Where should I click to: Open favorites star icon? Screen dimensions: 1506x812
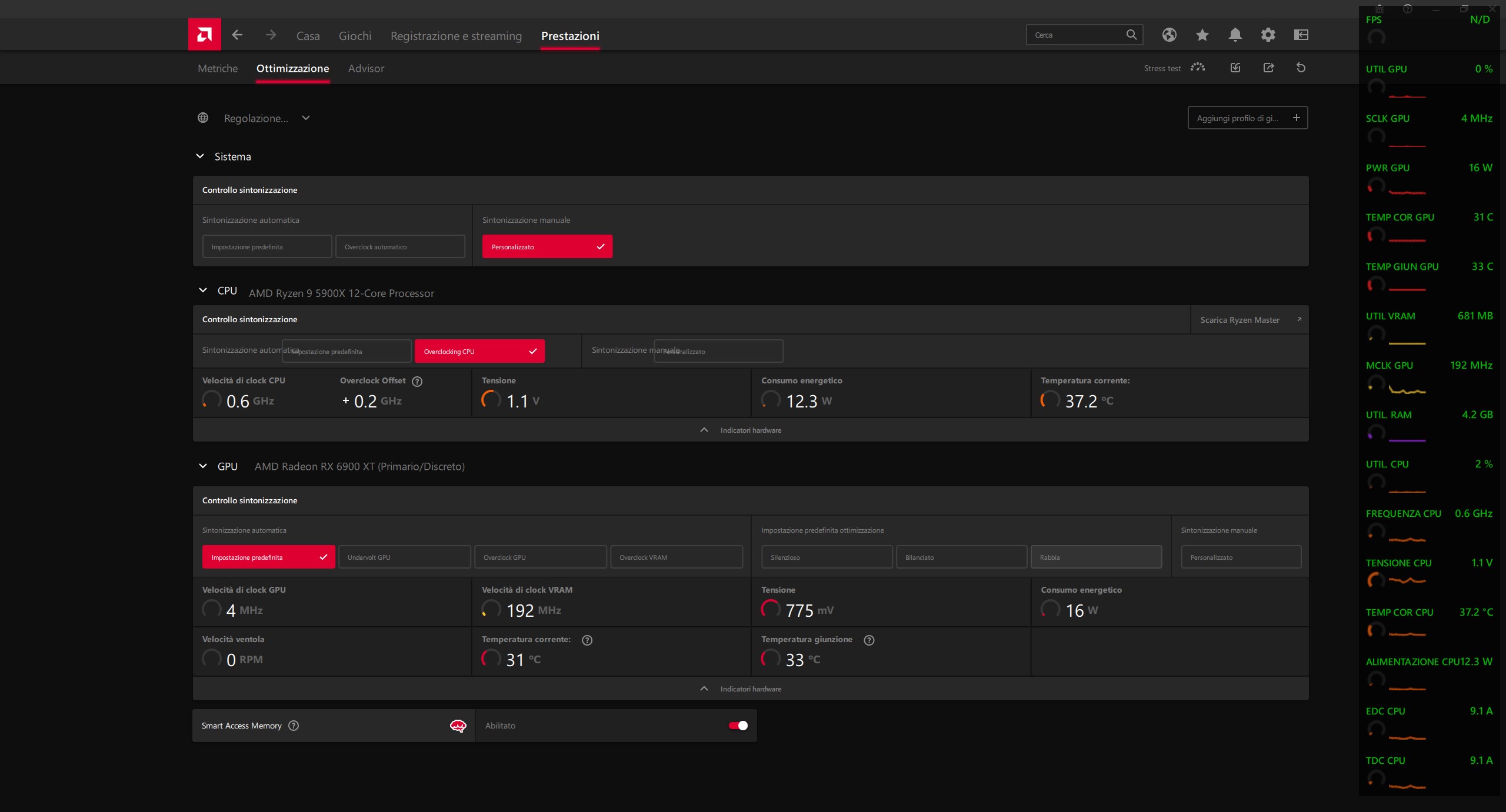tap(1202, 35)
